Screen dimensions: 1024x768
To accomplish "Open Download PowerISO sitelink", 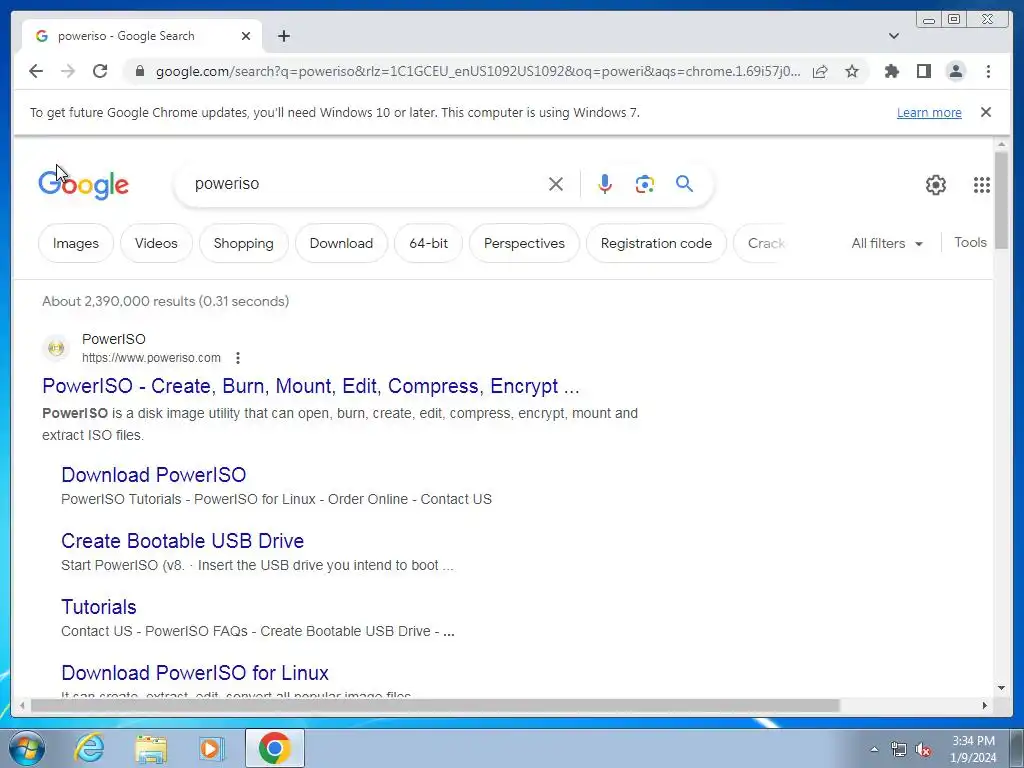I will (153, 475).
